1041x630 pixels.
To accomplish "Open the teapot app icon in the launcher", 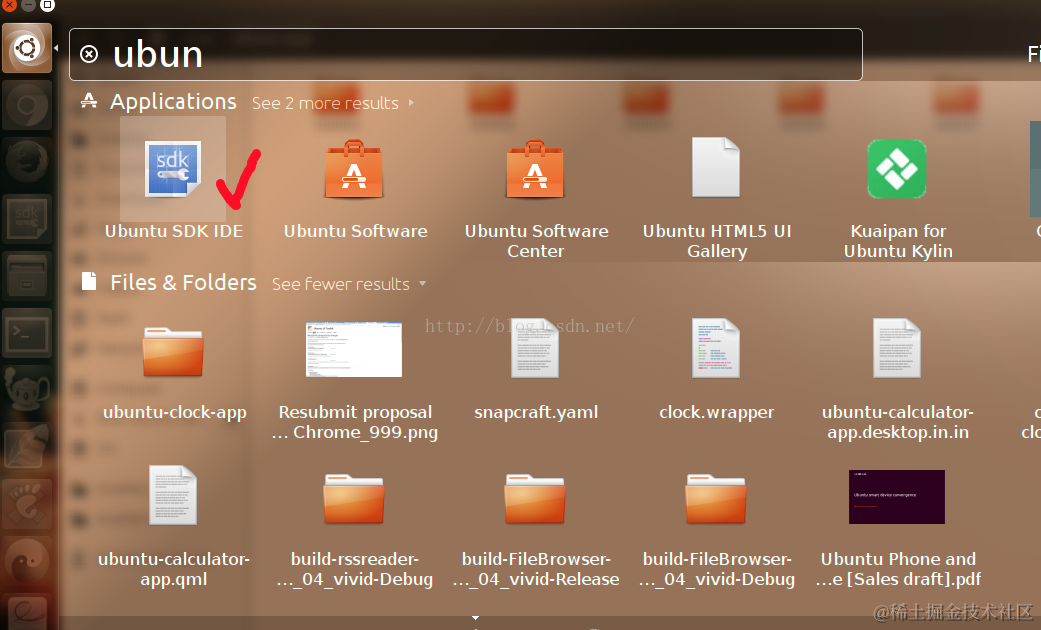I will click(27, 390).
